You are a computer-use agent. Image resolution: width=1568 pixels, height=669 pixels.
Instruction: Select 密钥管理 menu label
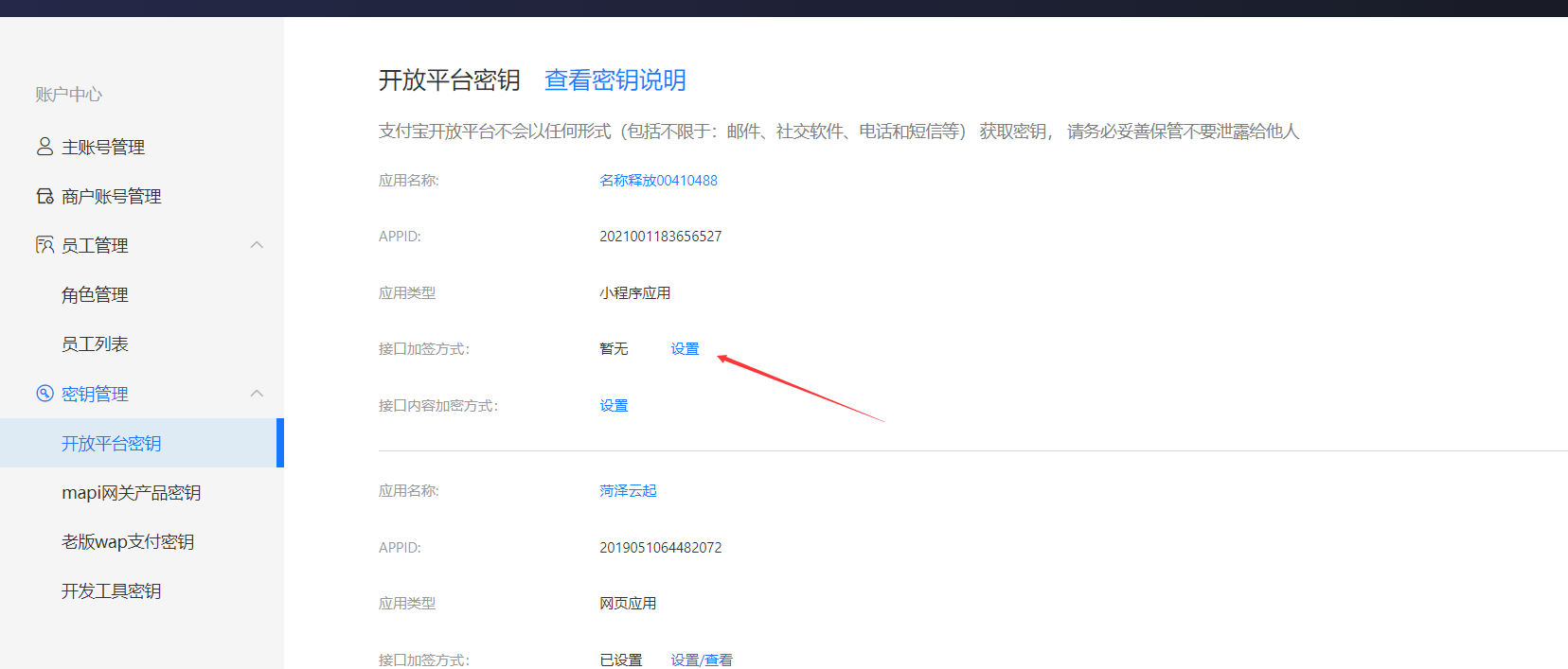tap(95, 394)
